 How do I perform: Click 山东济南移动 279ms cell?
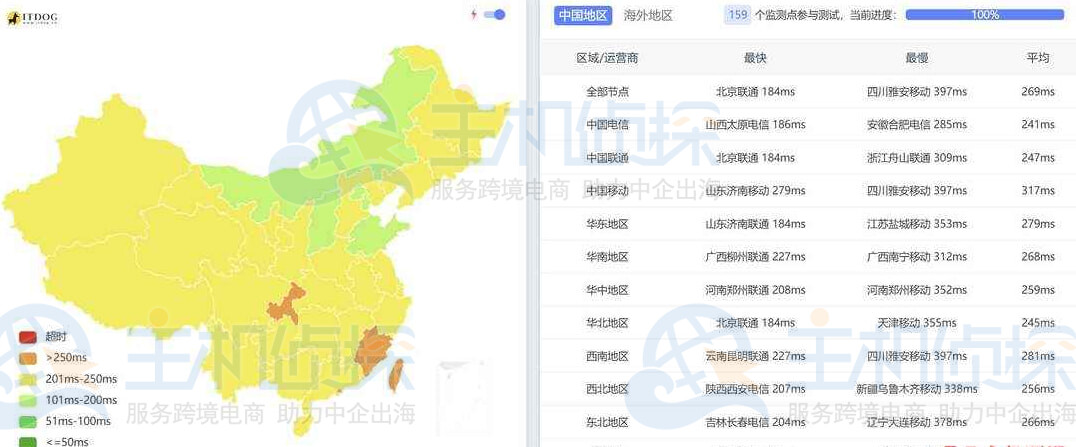click(755, 190)
